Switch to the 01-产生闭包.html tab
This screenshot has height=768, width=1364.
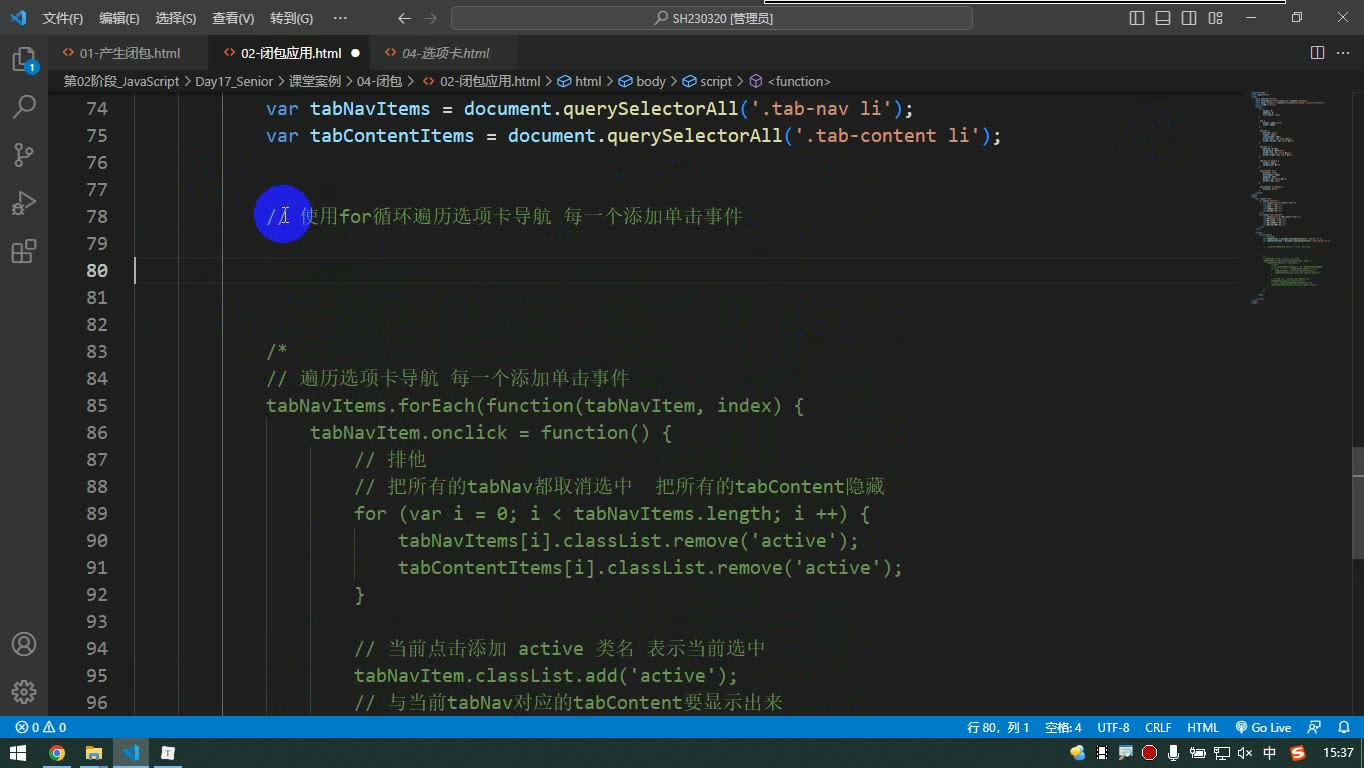tap(130, 52)
